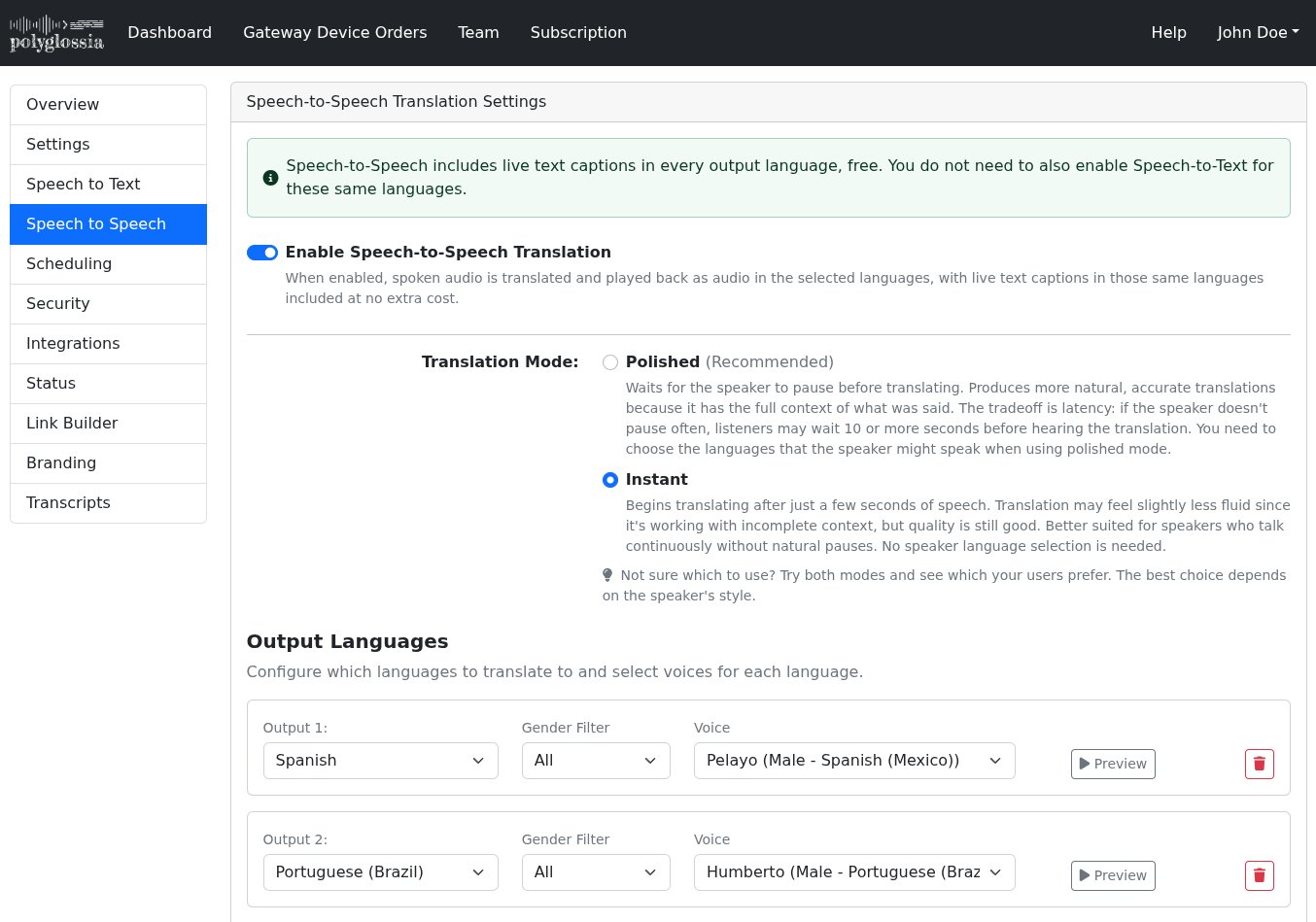Open the Team page
The width and height of the screenshot is (1316, 922).
478,32
